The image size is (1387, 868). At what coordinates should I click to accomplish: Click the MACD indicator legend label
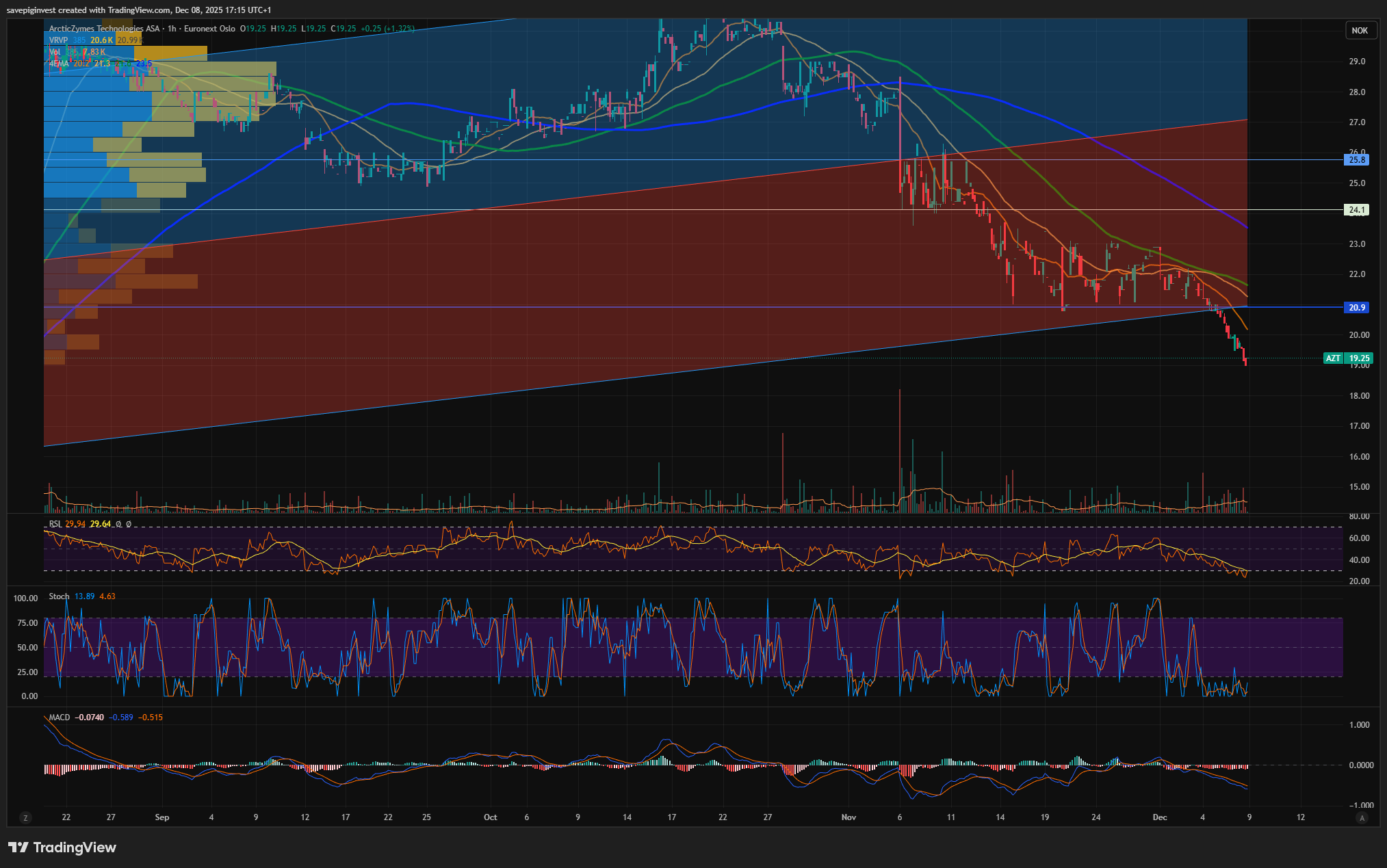pyautogui.click(x=59, y=718)
